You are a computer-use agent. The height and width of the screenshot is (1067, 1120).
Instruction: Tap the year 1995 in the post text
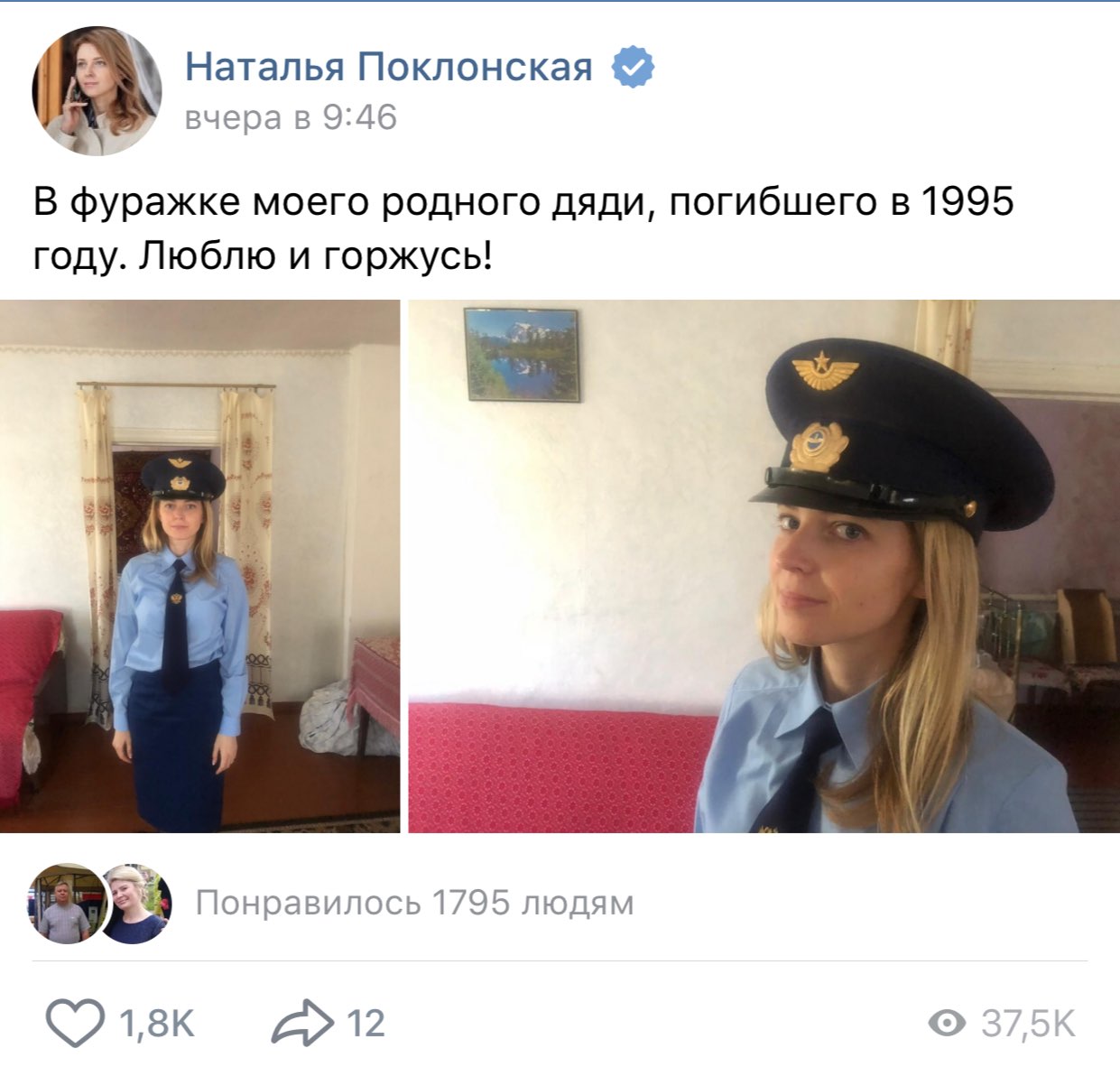tap(967, 201)
